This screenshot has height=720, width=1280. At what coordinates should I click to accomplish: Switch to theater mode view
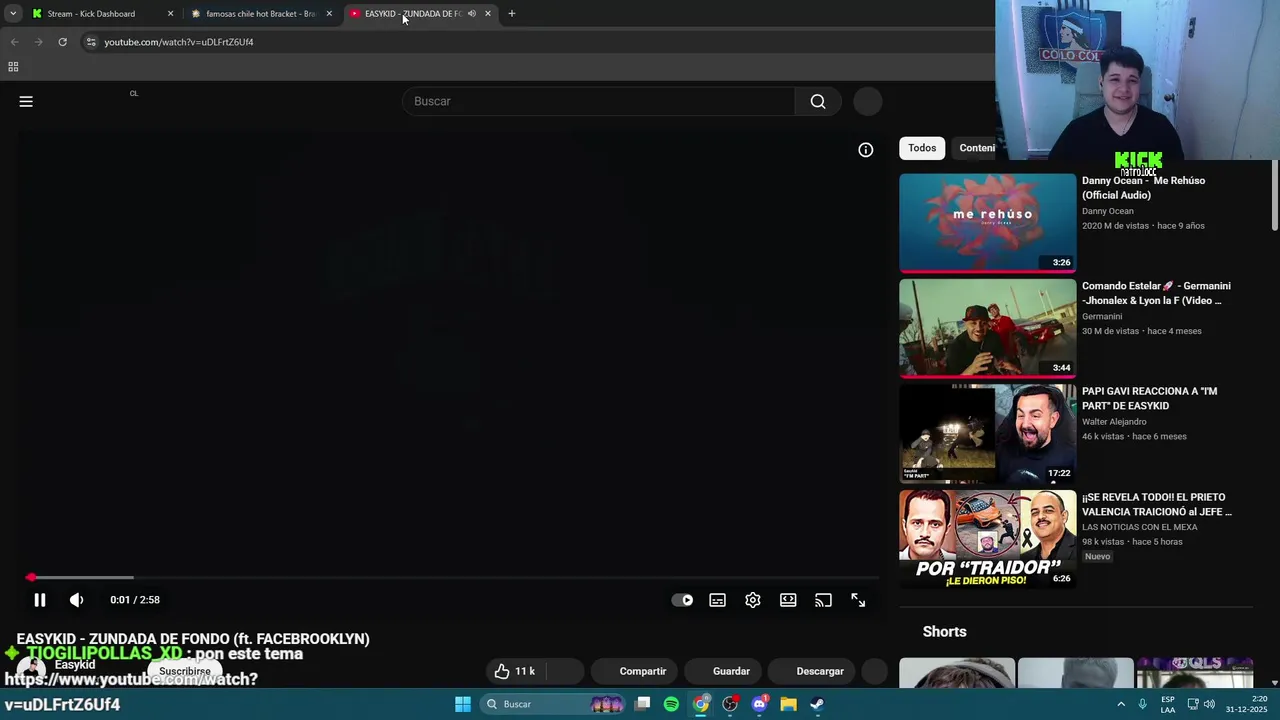788,600
